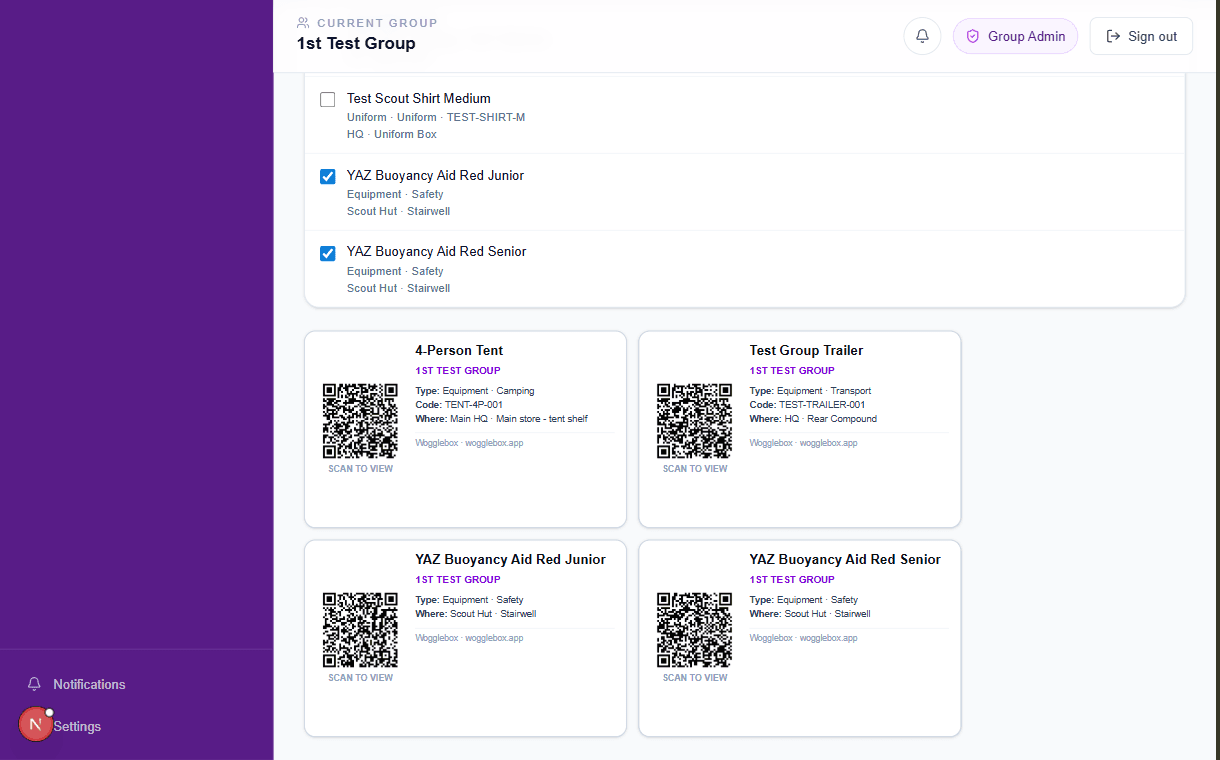
Task: Click 'Wogglebox · wogglebox.app' on the Test Group Trailer card
Action: tap(803, 443)
